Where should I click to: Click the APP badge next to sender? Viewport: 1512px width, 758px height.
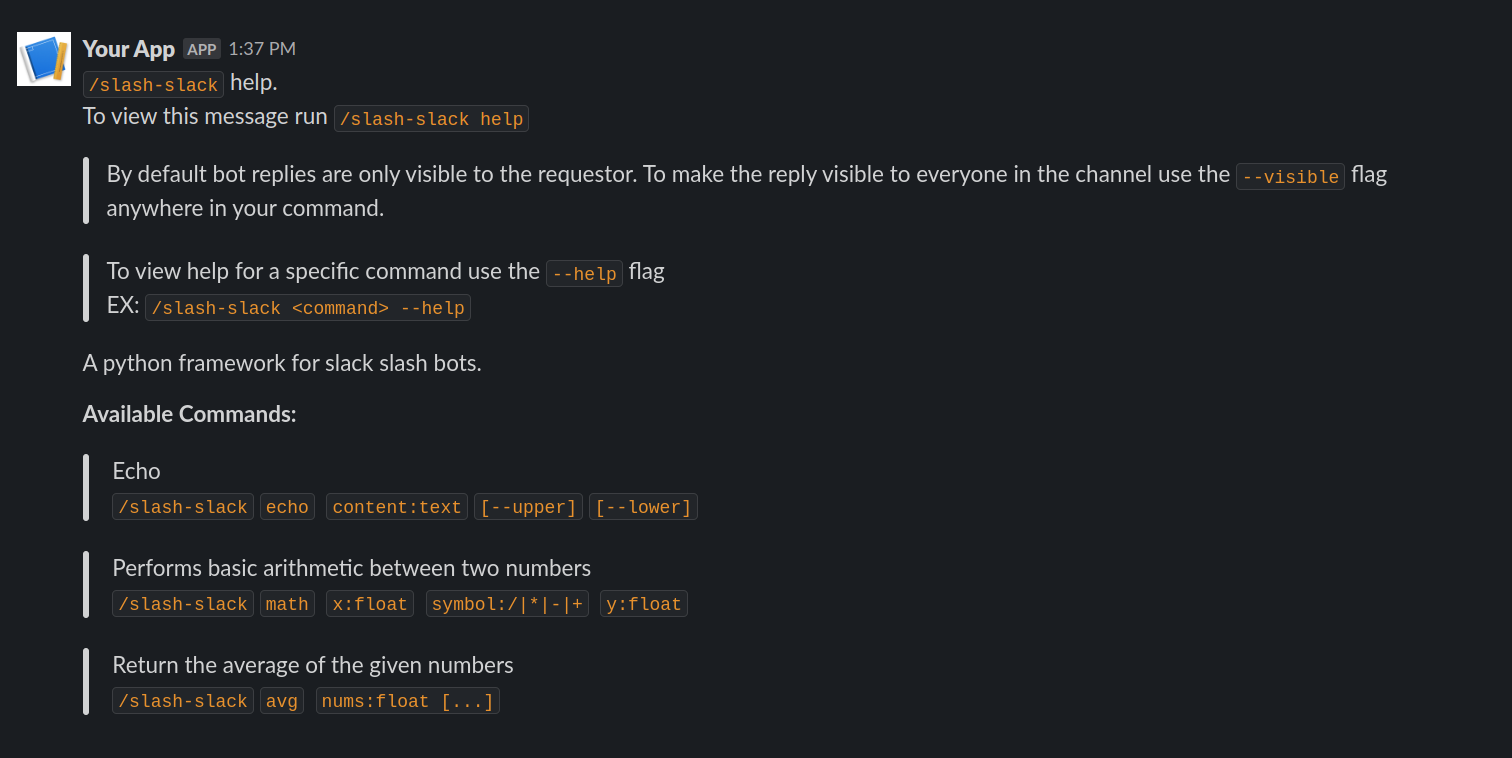(x=202, y=49)
